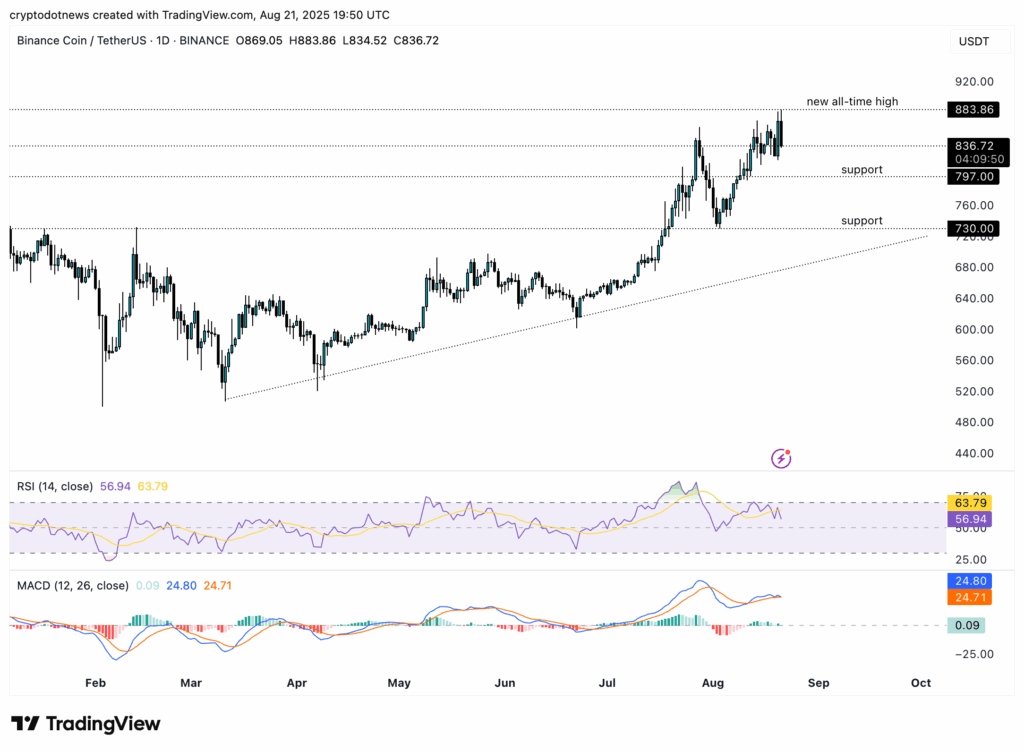Viewport: 1024px width, 752px height.
Task: Click the 730.00 support price label
Action: (973, 228)
